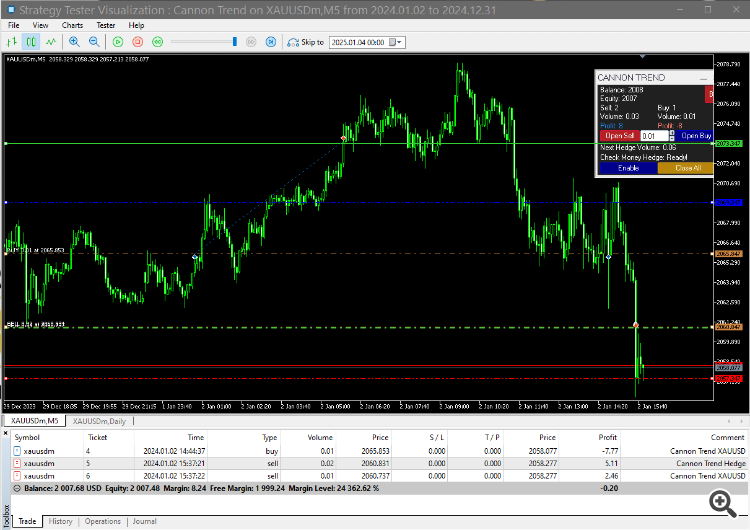The width and height of the screenshot is (750, 530).
Task: Start the visualization with green play button
Action: pos(118,42)
